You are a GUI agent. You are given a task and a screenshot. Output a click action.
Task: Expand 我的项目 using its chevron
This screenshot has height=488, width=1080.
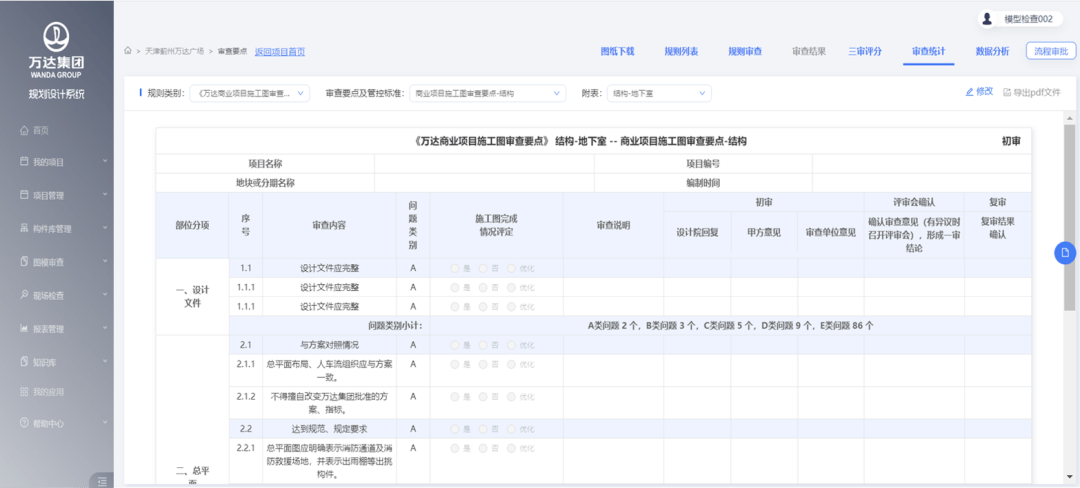pyautogui.click(x=105, y=161)
